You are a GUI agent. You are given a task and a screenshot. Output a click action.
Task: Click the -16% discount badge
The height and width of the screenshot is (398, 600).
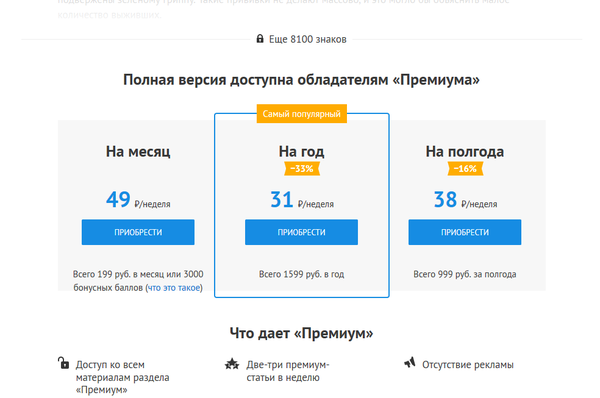coord(465,168)
